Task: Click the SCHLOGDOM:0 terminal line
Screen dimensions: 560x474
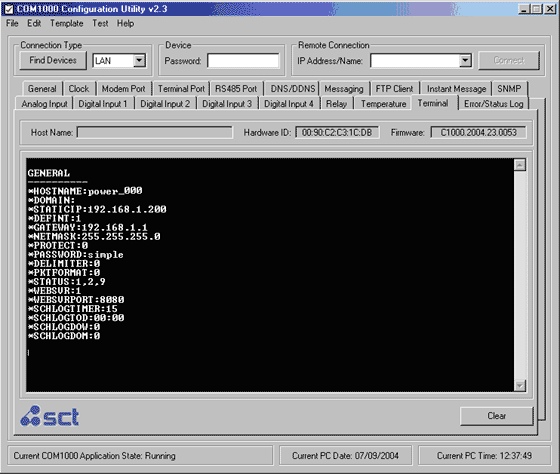Action: coord(64,336)
